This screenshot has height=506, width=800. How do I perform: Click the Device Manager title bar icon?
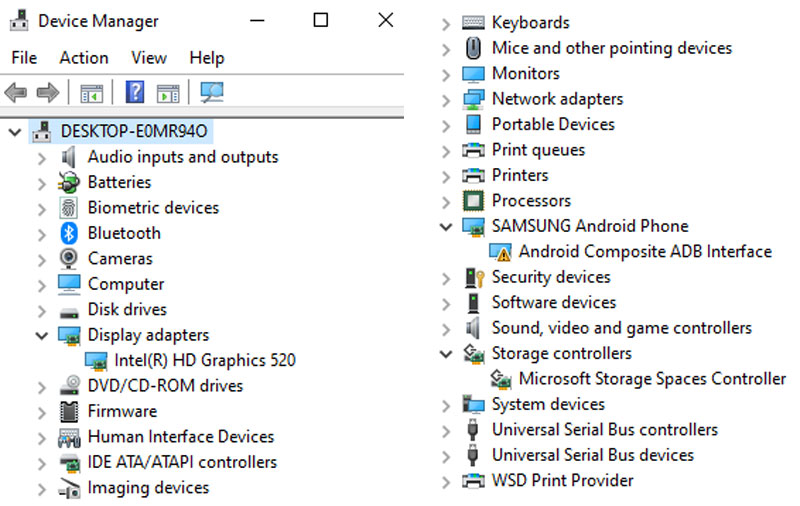(19, 20)
